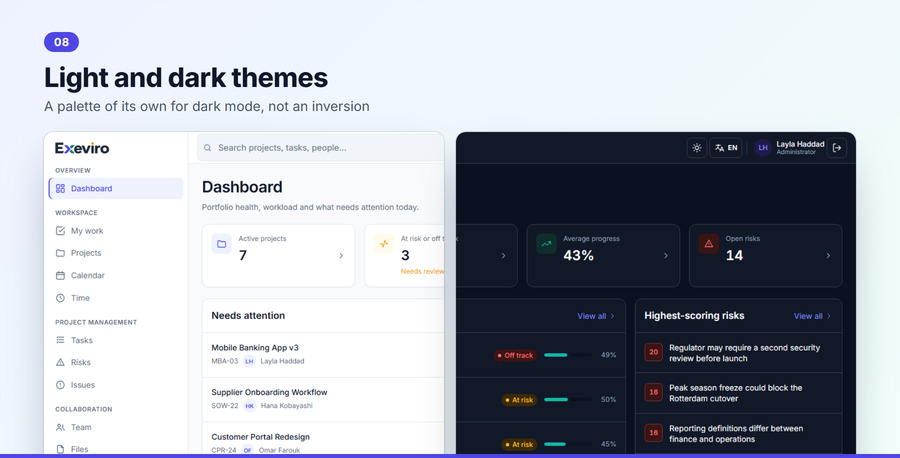Click the Exeviro logo

coord(82,148)
